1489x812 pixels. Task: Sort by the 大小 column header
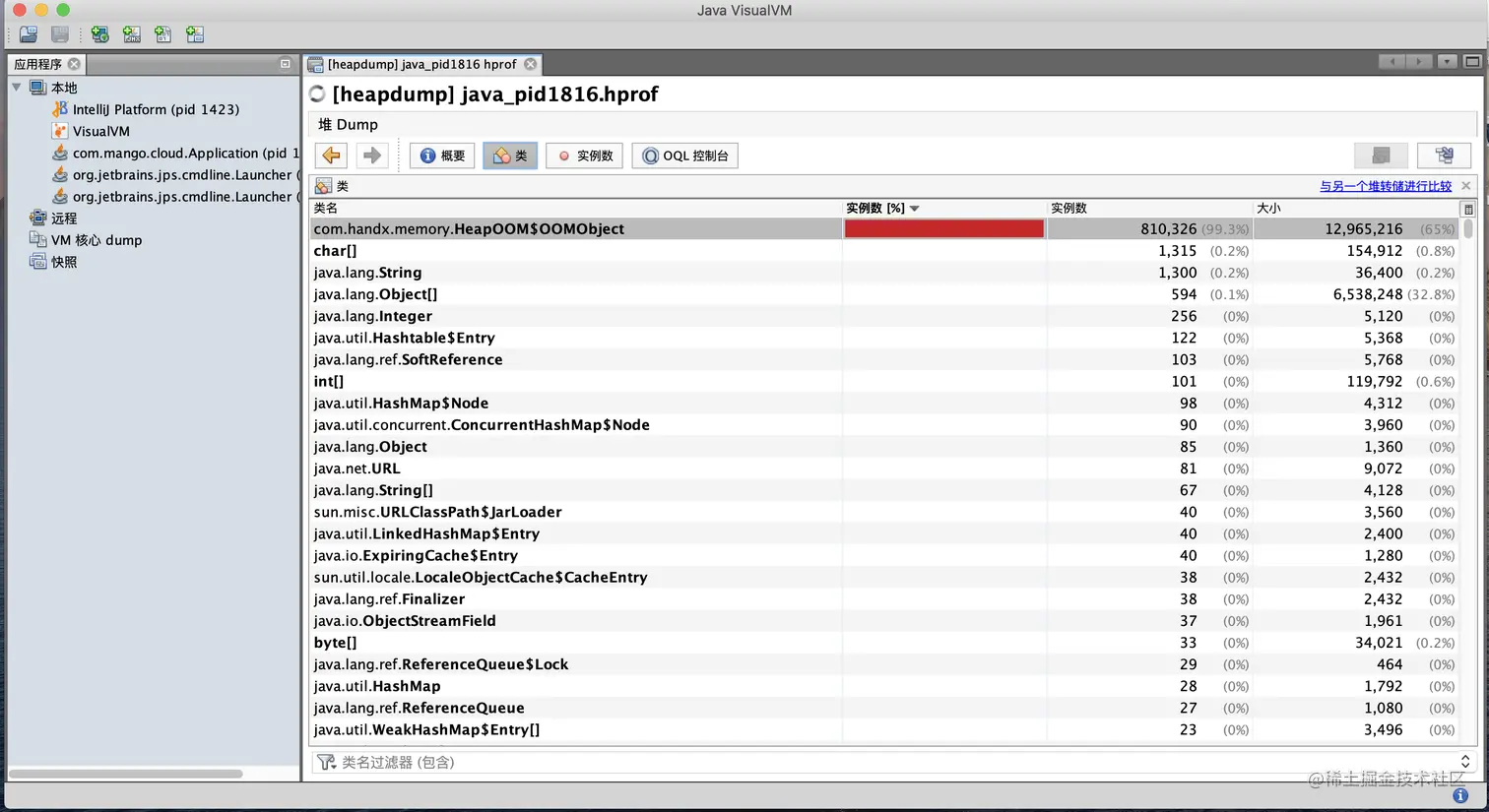pos(1356,208)
